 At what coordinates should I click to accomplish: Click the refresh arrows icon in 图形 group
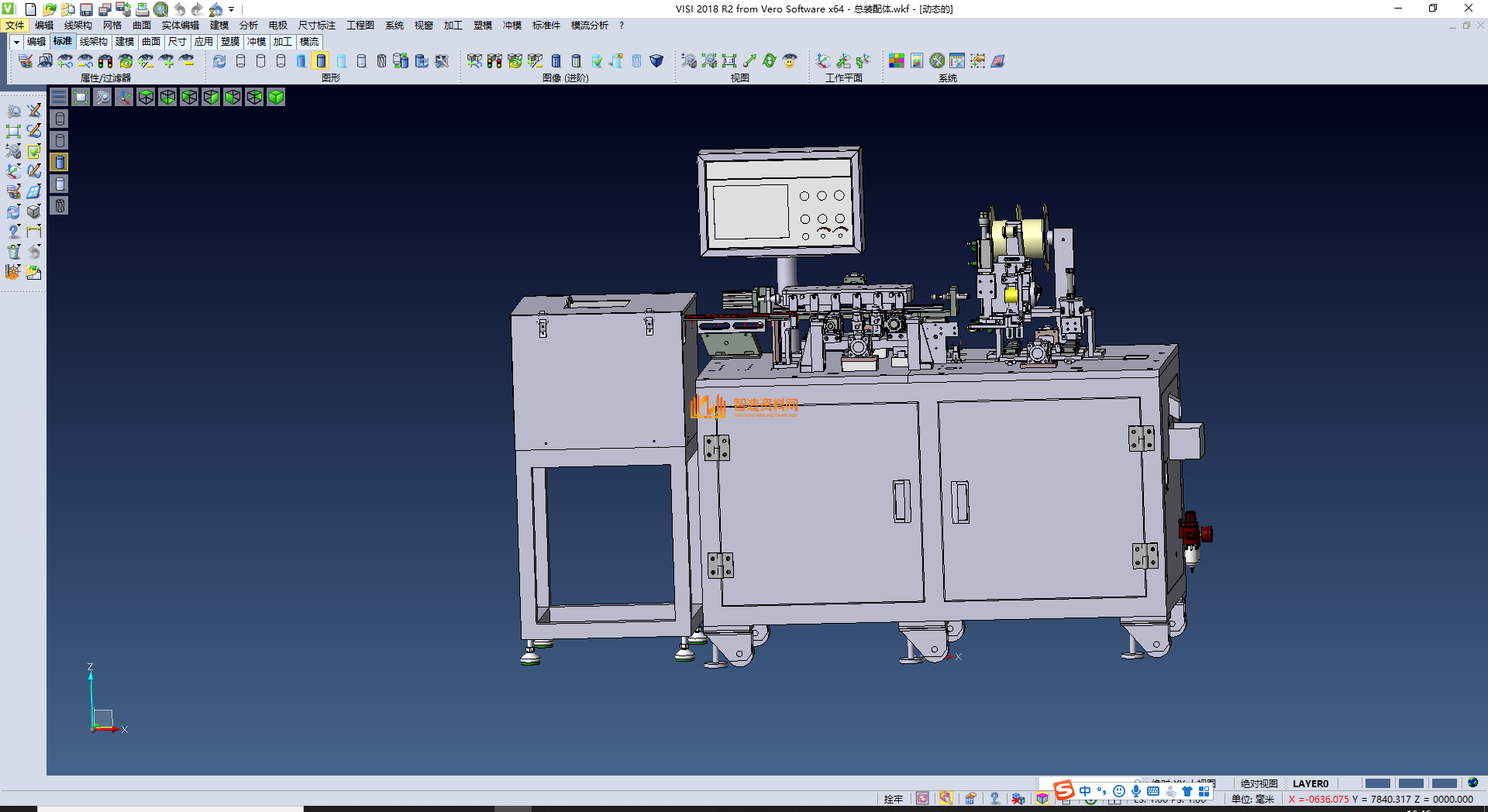[x=219, y=60]
